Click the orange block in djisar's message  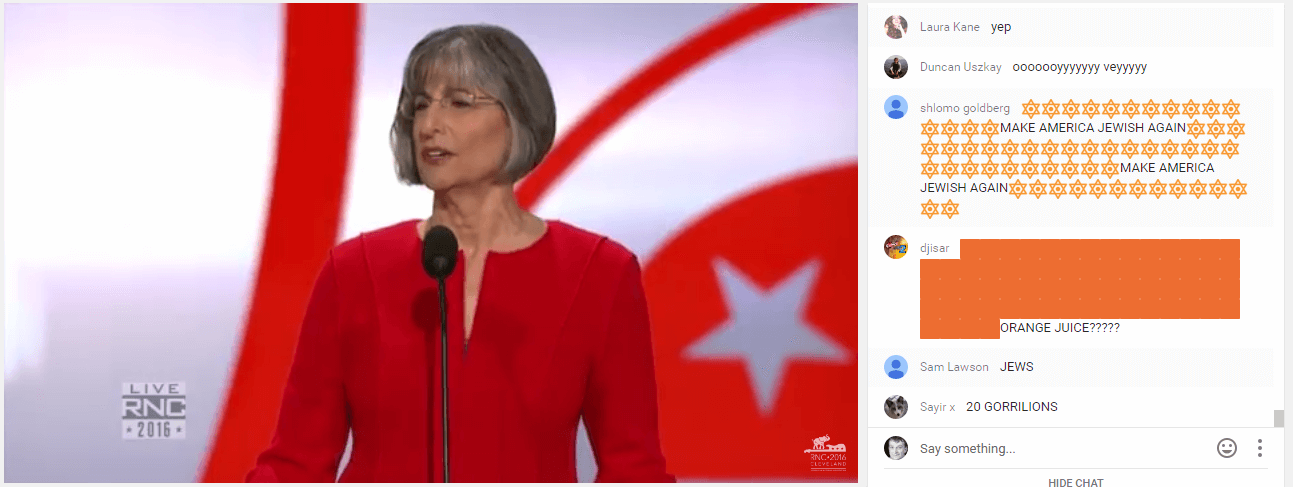click(x=1080, y=289)
